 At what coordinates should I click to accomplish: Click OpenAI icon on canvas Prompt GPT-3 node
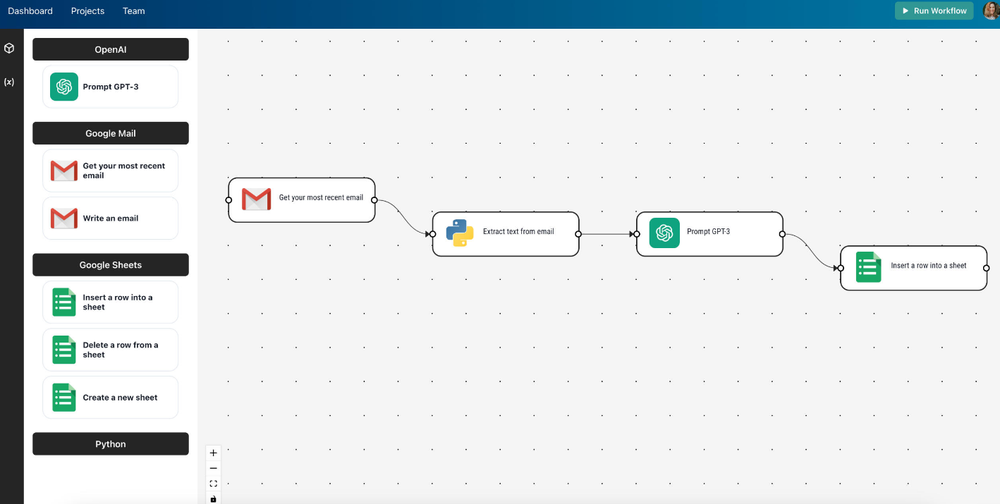coord(665,233)
